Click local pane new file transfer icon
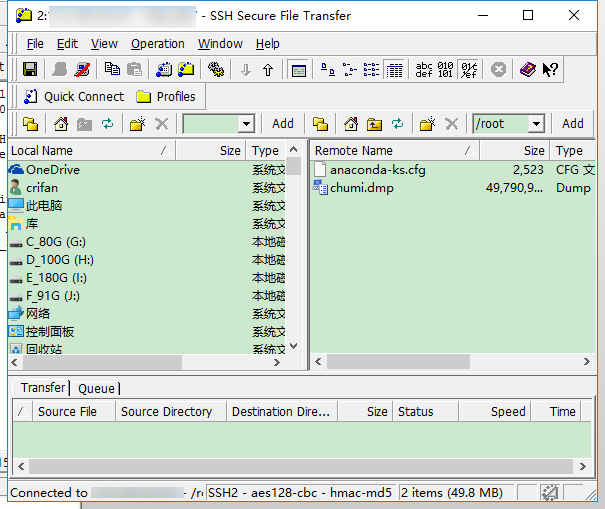Viewport: 605px width, 509px height. 30,124
